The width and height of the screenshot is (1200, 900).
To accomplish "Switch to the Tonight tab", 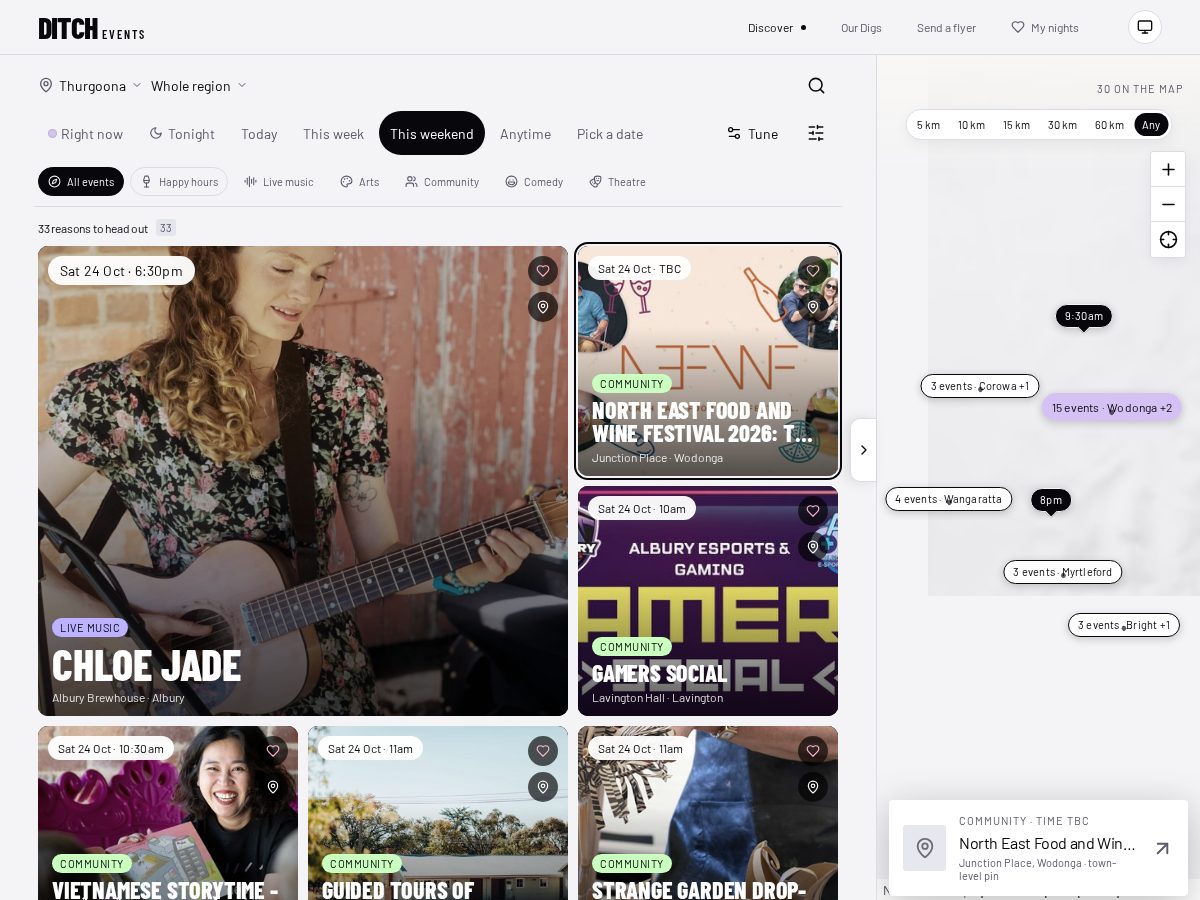I will coord(182,134).
